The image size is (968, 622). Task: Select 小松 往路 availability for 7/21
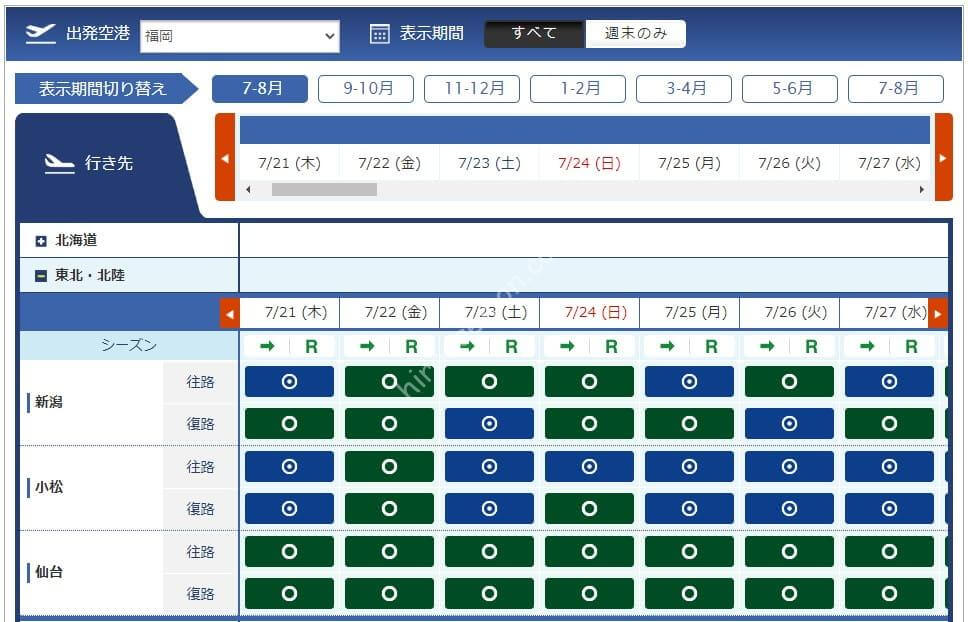click(289, 466)
